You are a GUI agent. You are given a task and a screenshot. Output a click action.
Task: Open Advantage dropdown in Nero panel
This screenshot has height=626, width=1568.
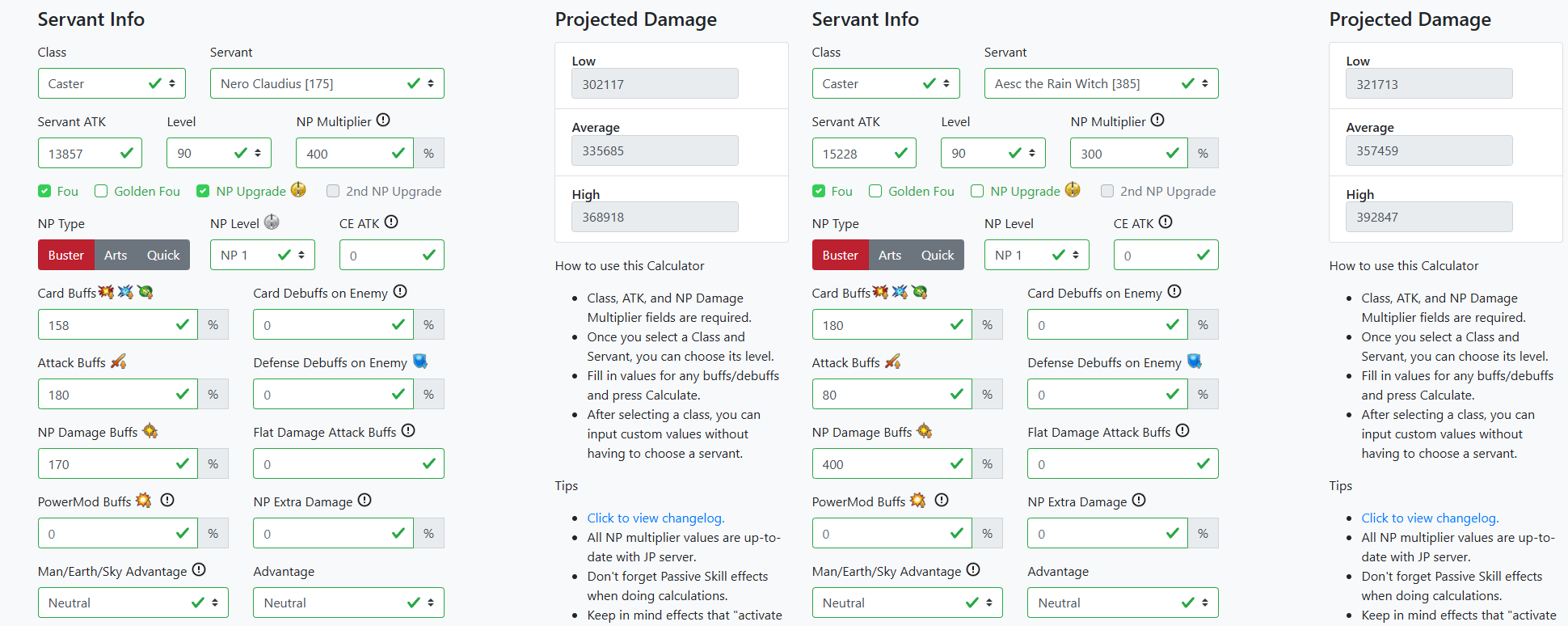(x=348, y=603)
